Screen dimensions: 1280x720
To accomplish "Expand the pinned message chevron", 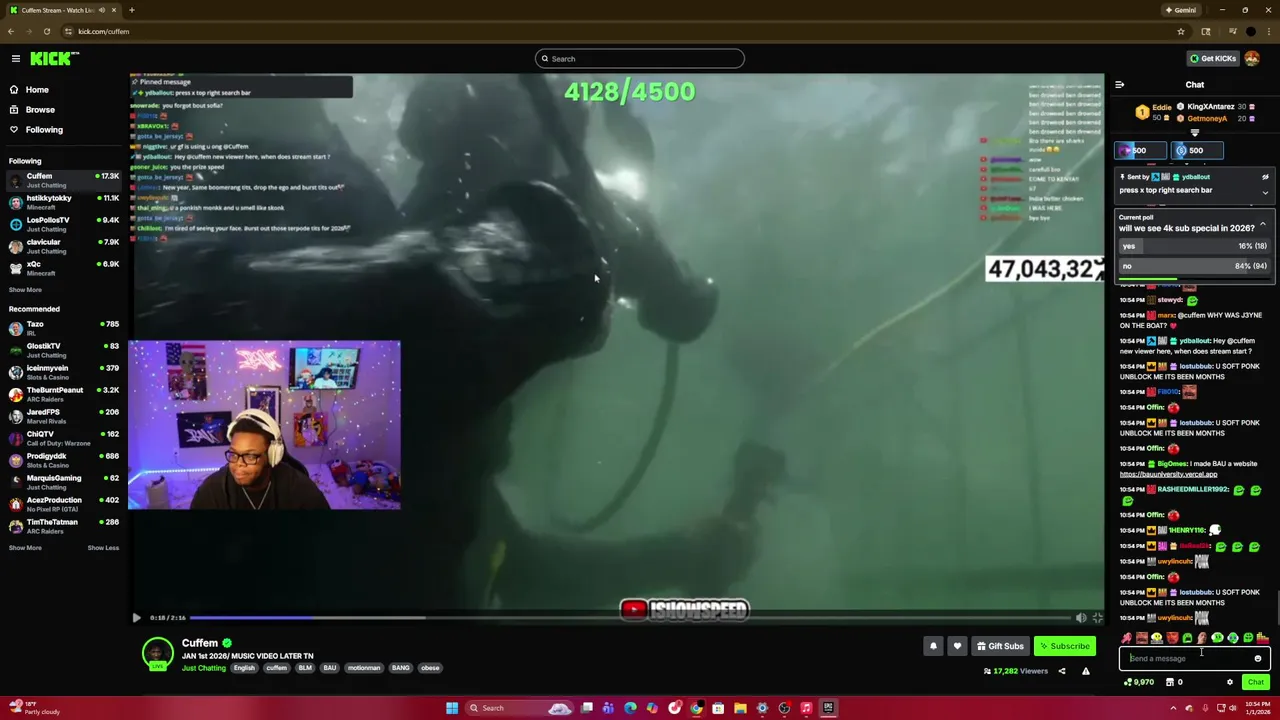I will coord(1265,193).
